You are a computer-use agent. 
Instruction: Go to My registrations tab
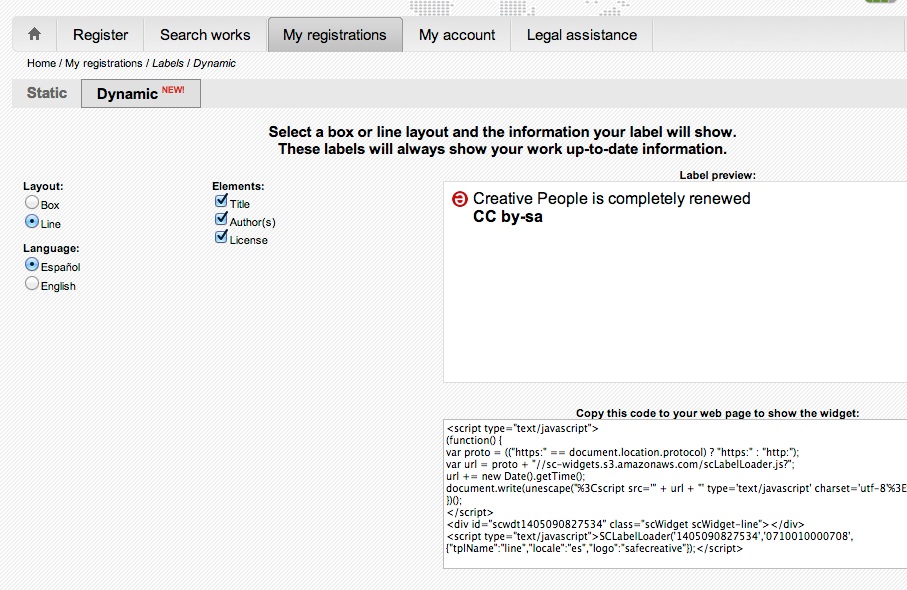point(334,35)
